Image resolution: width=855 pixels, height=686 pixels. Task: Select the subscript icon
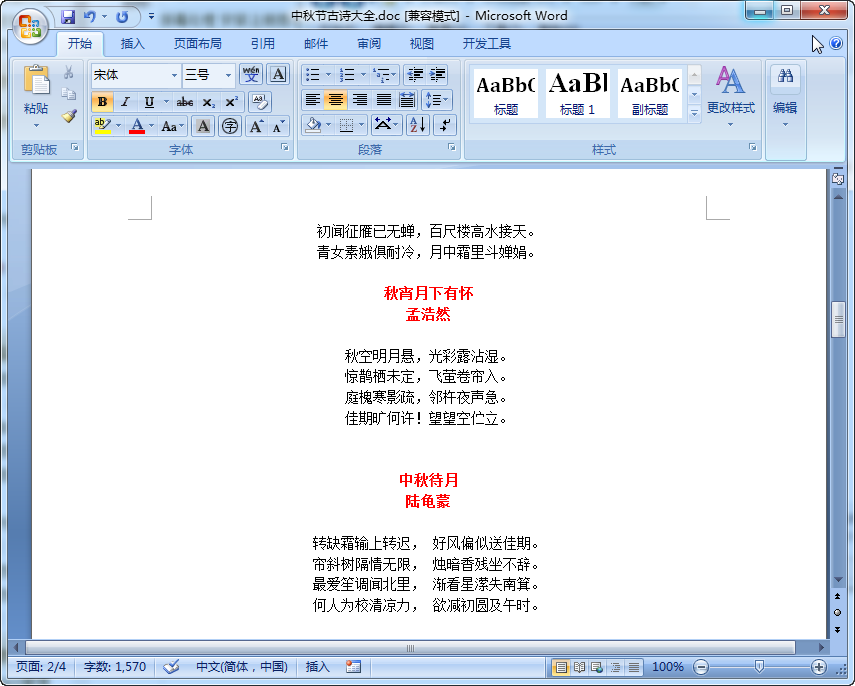pos(210,102)
